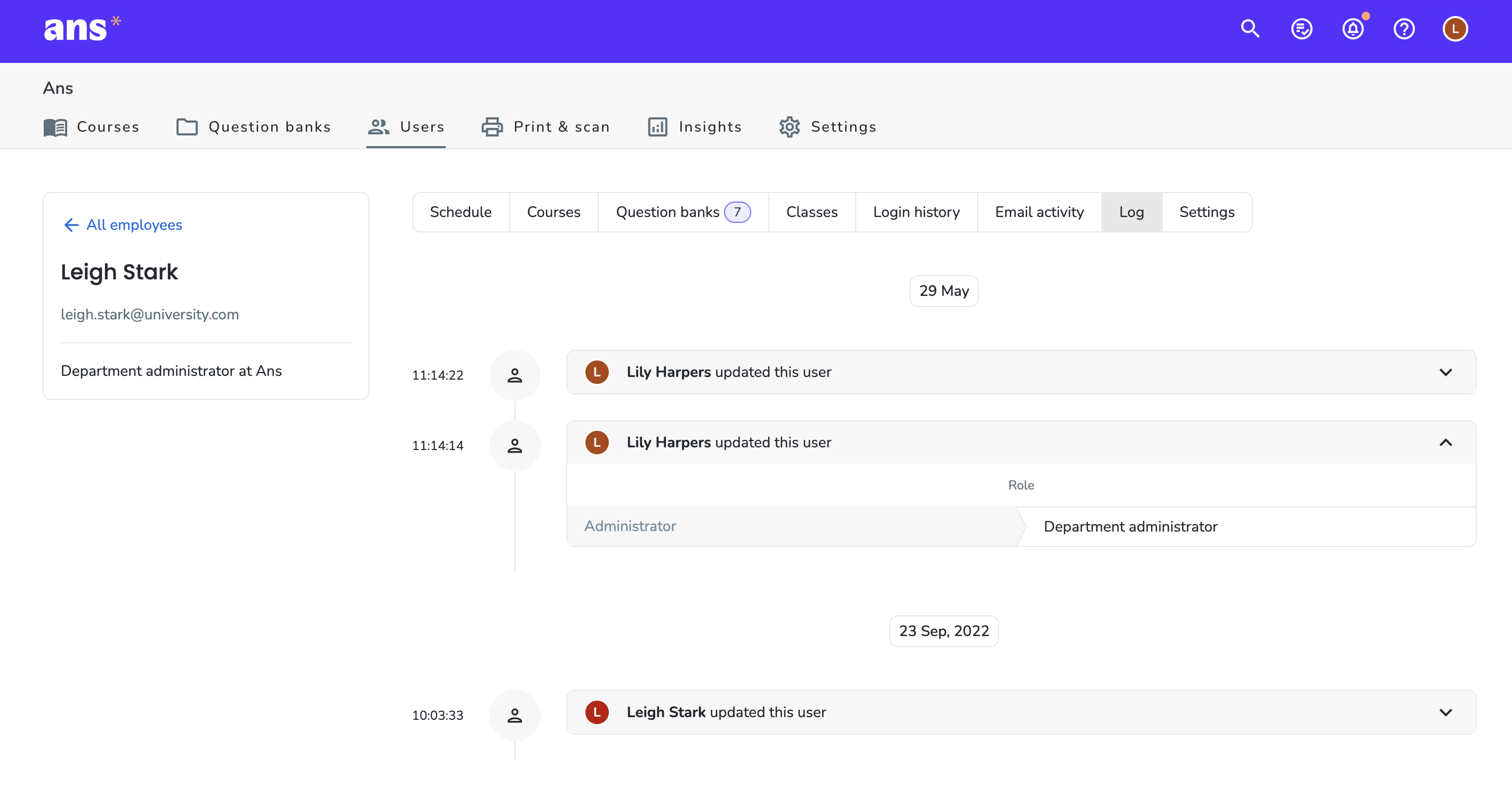
Task: Click the old value Administrator
Action: pyautogui.click(x=630, y=526)
